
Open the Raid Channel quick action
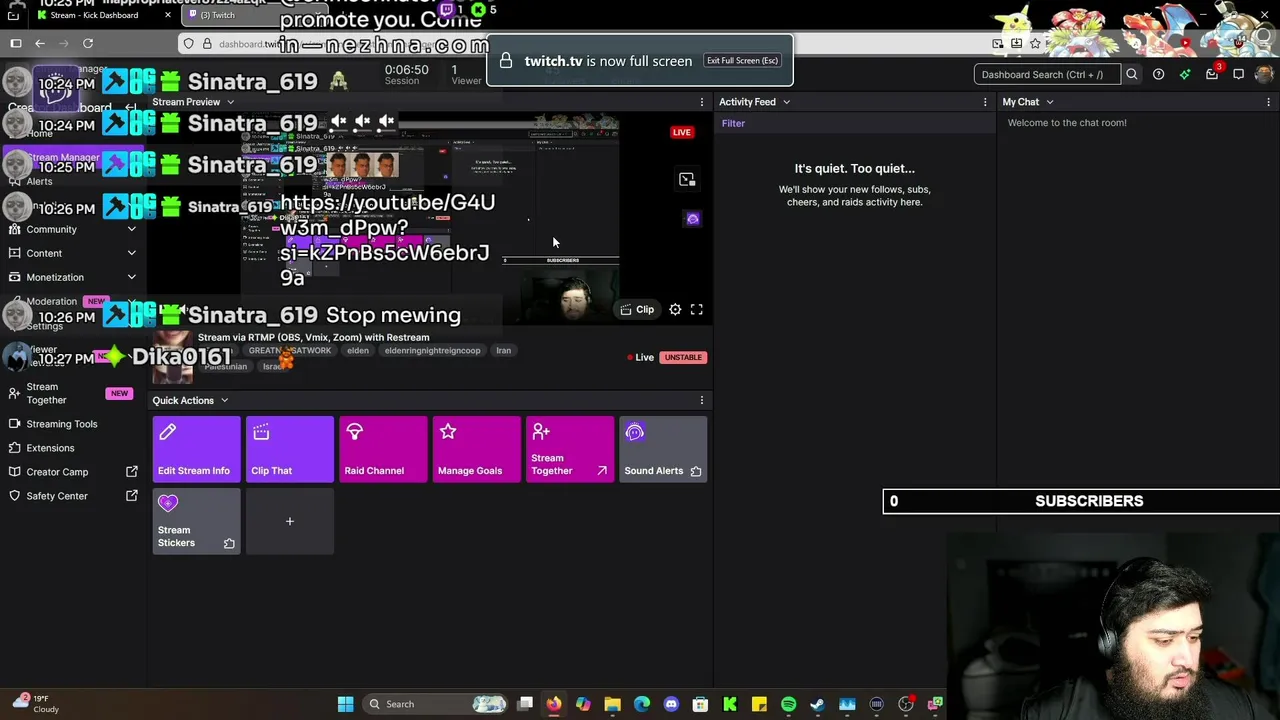(x=383, y=449)
